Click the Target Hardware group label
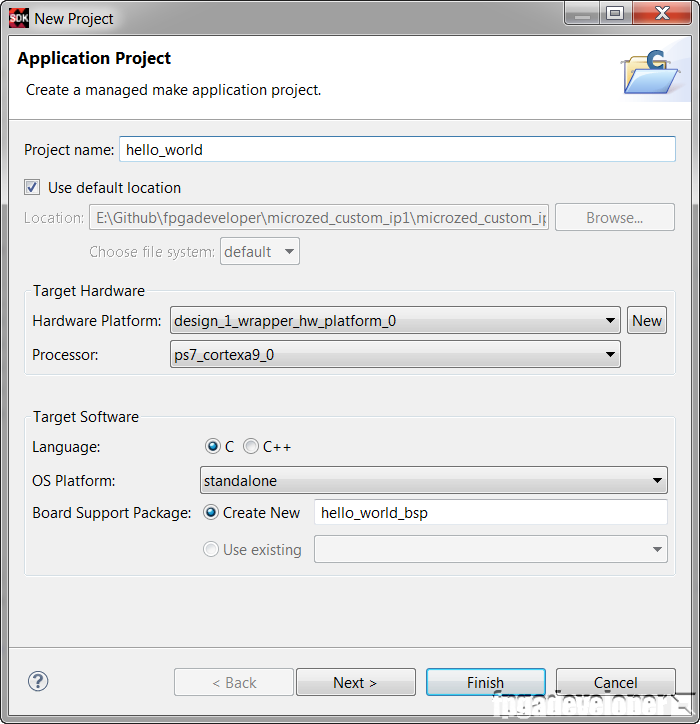 [89, 291]
